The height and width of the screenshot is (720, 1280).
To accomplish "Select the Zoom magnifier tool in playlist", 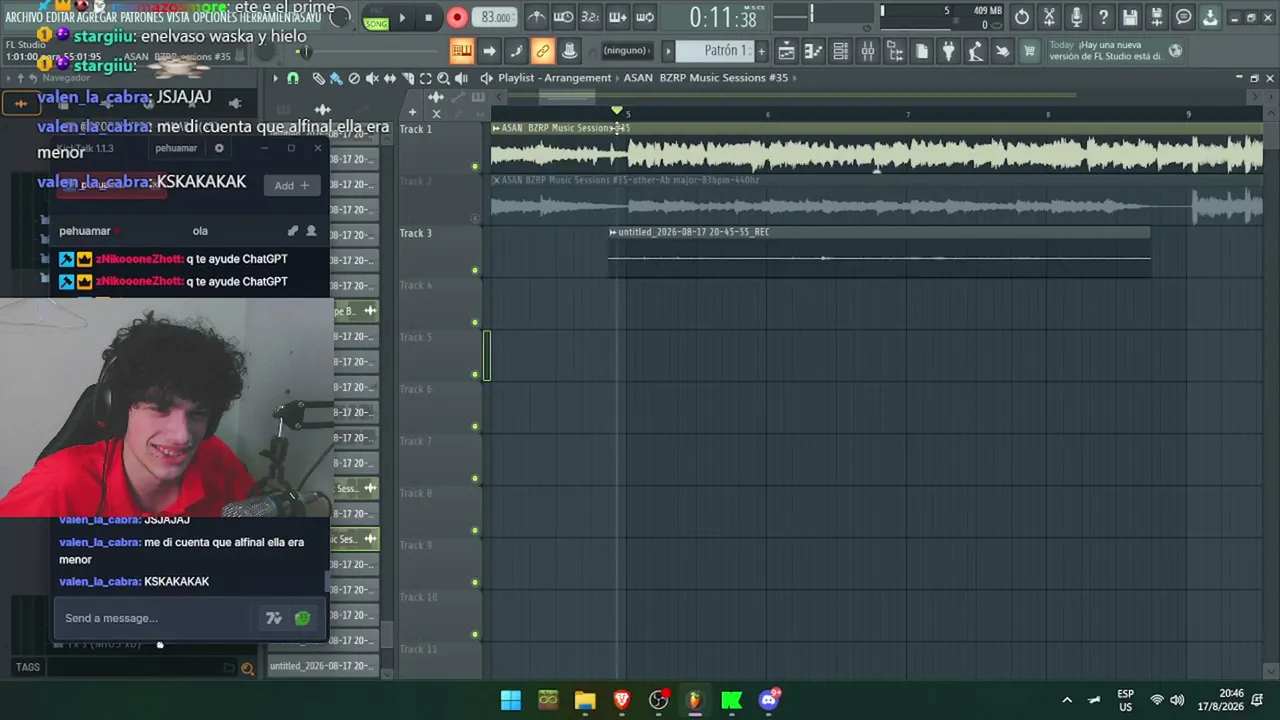I will (x=443, y=78).
